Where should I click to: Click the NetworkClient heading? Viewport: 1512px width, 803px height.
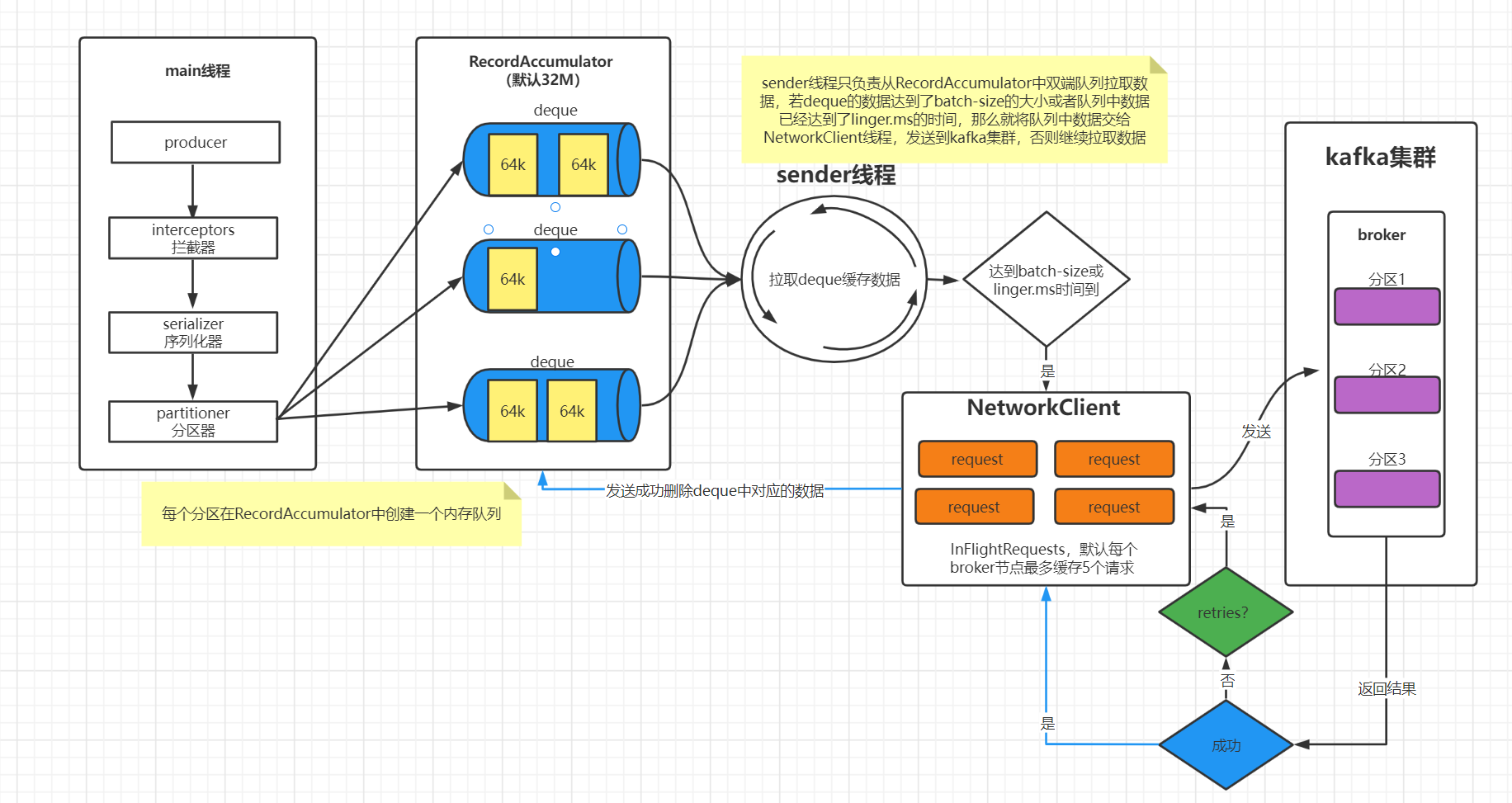point(1043,408)
